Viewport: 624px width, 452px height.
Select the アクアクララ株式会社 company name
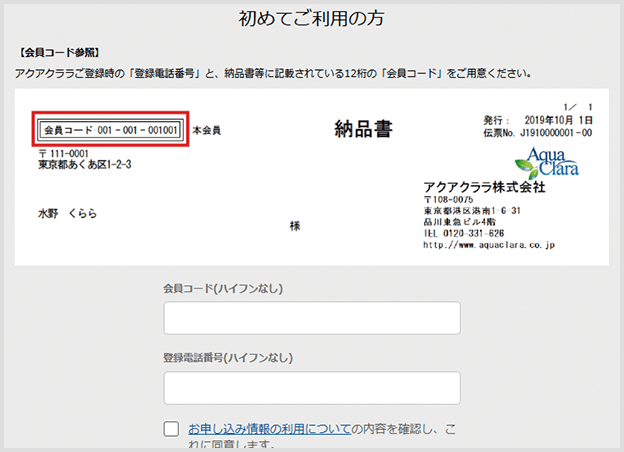(484, 187)
